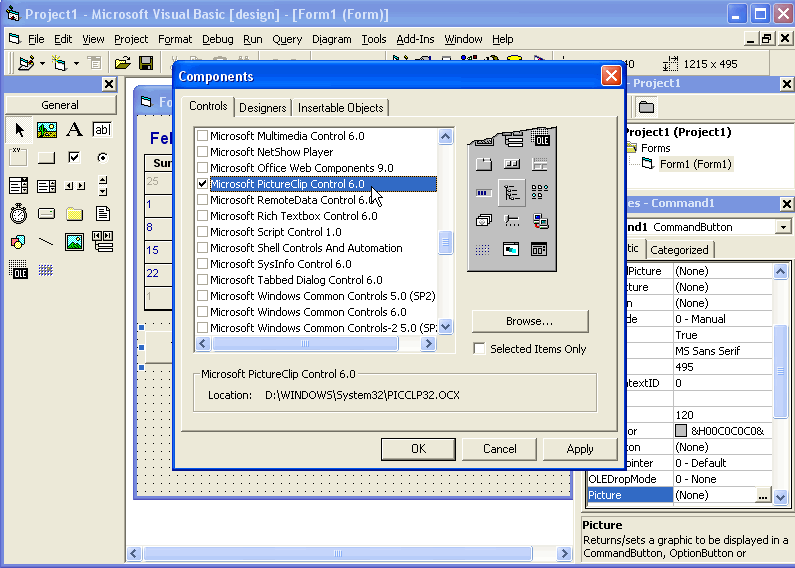The width and height of the screenshot is (795, 568).
Task: Check Microsoft Rich Textbox Control 6.0
Action: click(202, 216)
